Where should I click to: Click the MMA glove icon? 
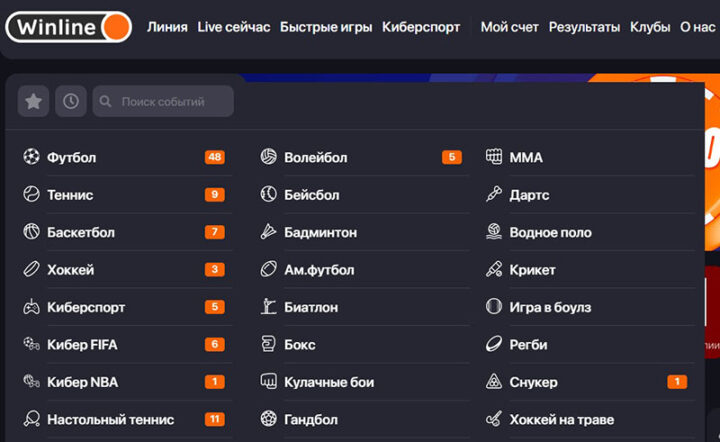tap(494, 157)
